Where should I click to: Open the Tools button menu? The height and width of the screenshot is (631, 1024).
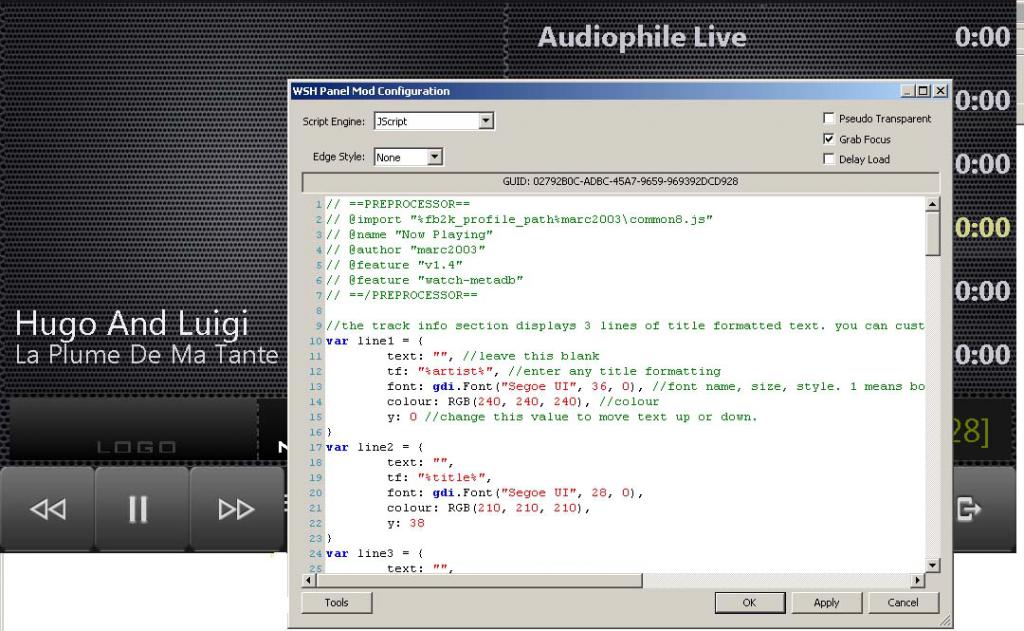336,602
